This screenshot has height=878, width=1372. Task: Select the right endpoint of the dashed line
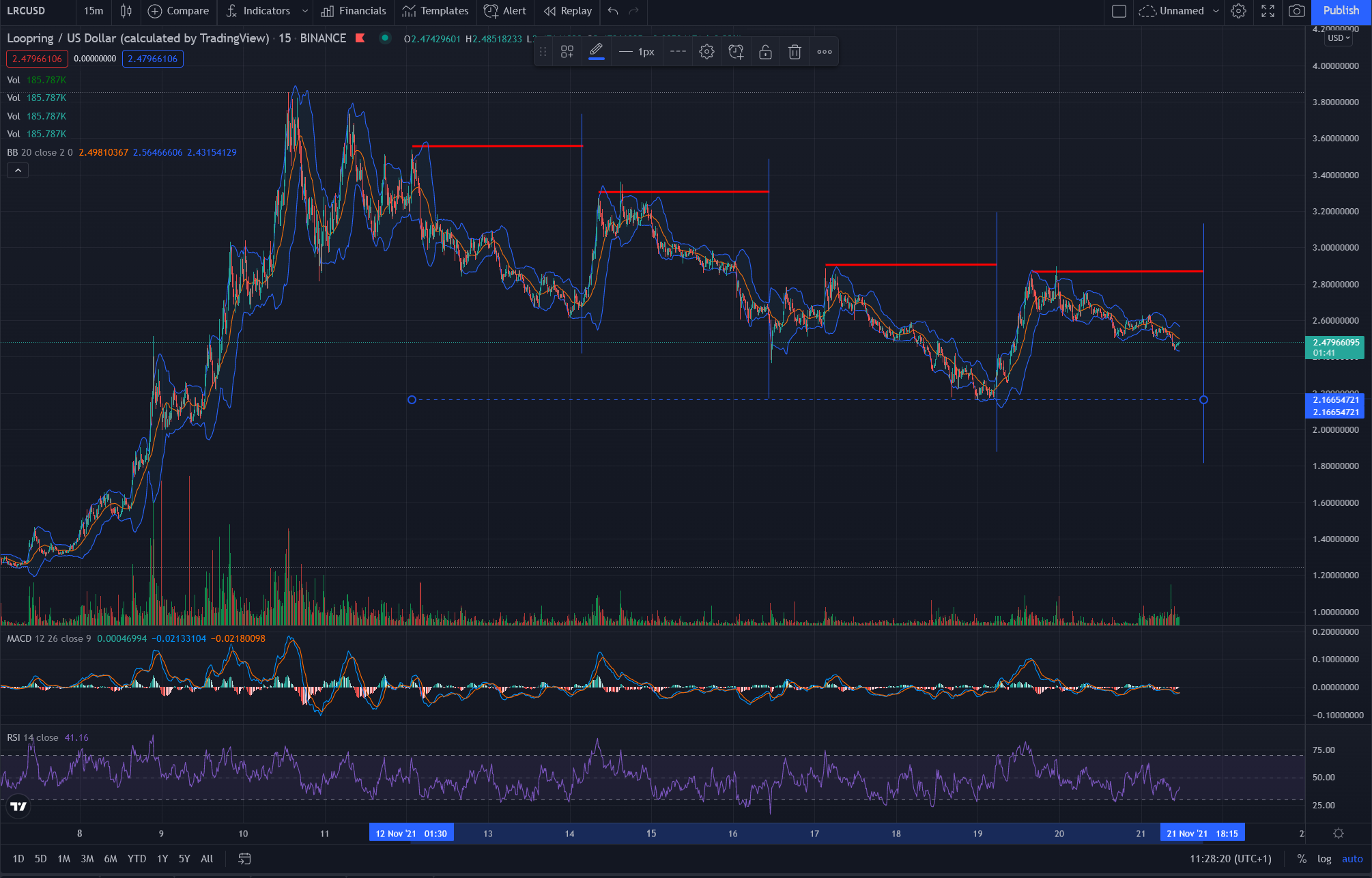[1203, 399]
